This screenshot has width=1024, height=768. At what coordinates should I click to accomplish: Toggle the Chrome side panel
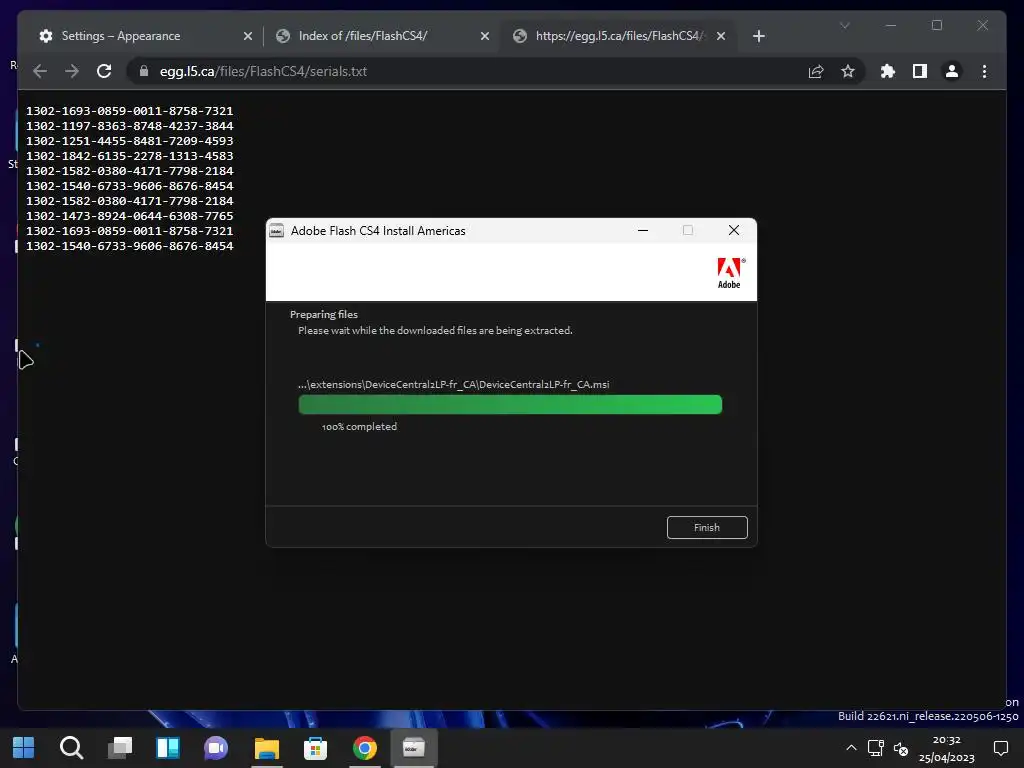[920, 71]
